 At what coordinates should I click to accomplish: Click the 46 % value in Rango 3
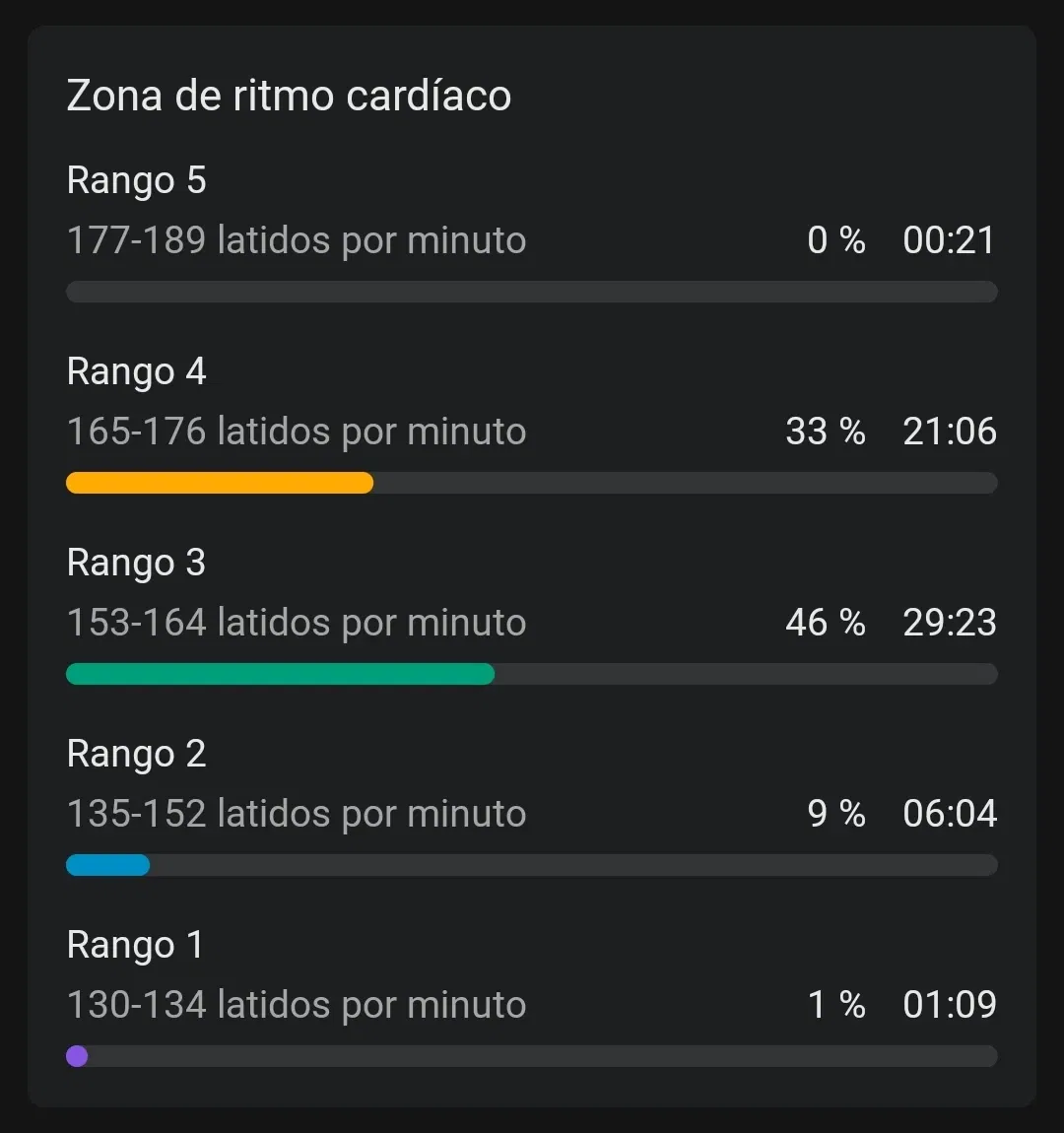(x=826, y=623)
